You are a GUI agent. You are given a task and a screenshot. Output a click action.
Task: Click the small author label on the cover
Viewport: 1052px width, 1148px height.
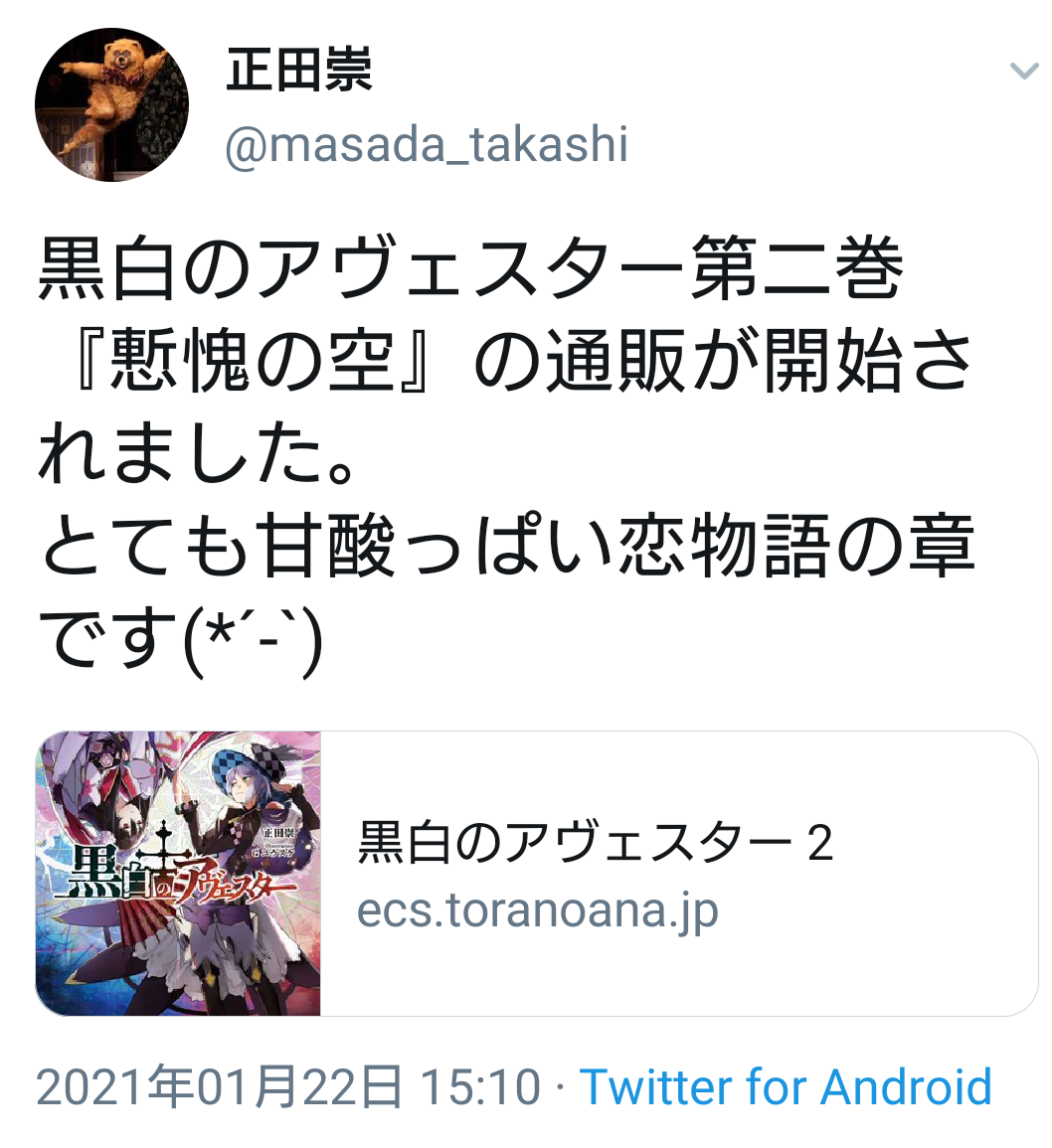pyautogui.click(x=280, y=835)
